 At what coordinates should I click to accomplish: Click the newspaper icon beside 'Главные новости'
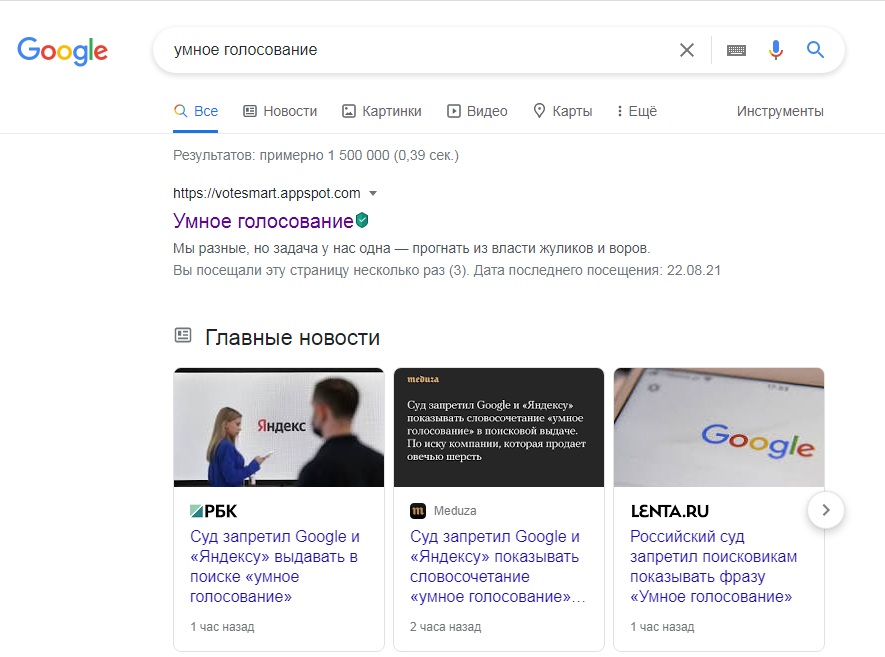click(x=183, y=335)
